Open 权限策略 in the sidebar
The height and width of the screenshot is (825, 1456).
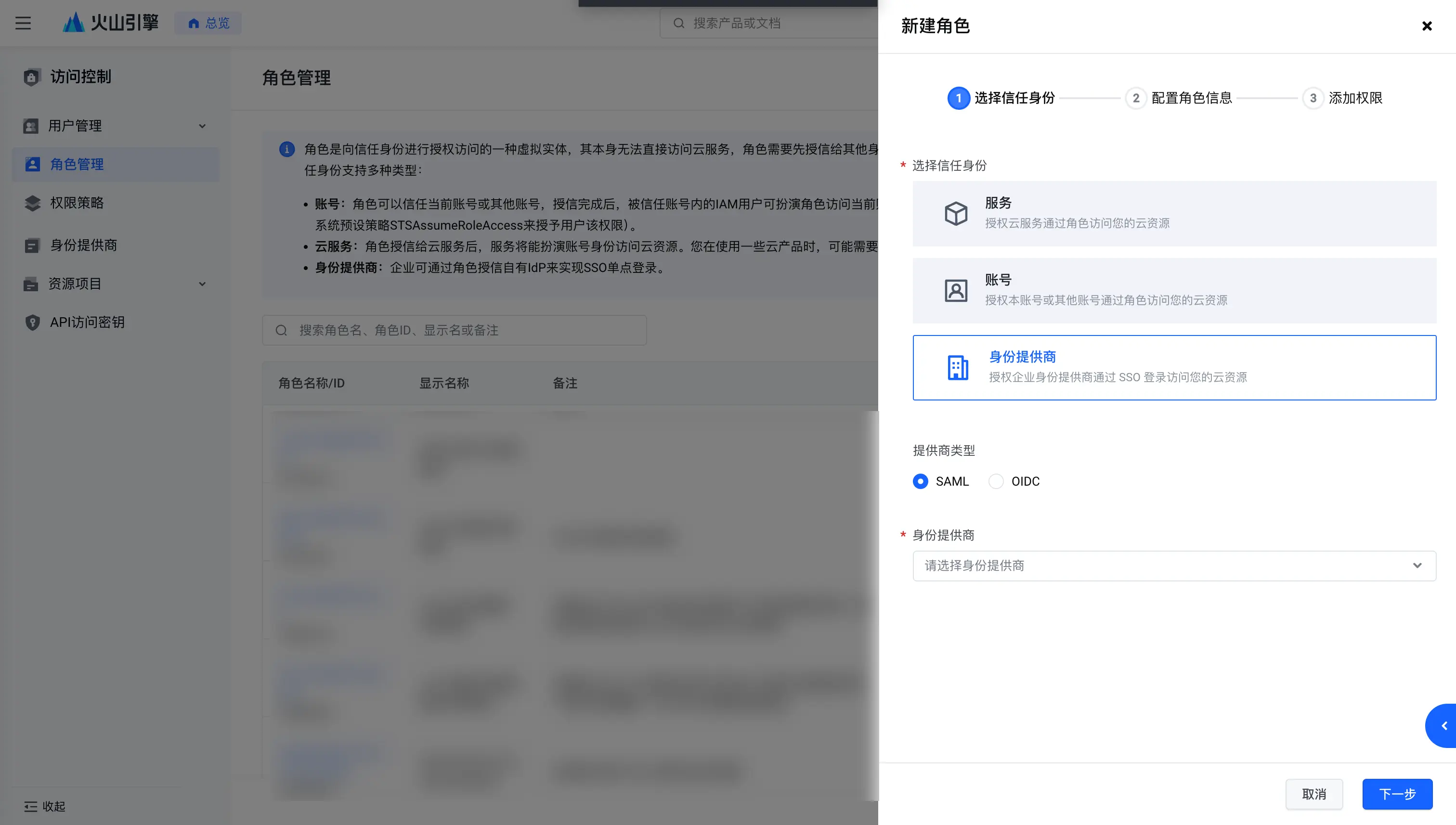[x=77, y=203]
